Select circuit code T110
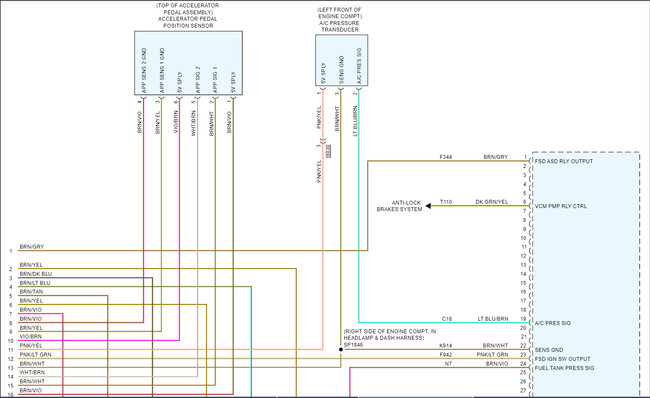Screen dimensions: 650x398 tap(446, 202)
